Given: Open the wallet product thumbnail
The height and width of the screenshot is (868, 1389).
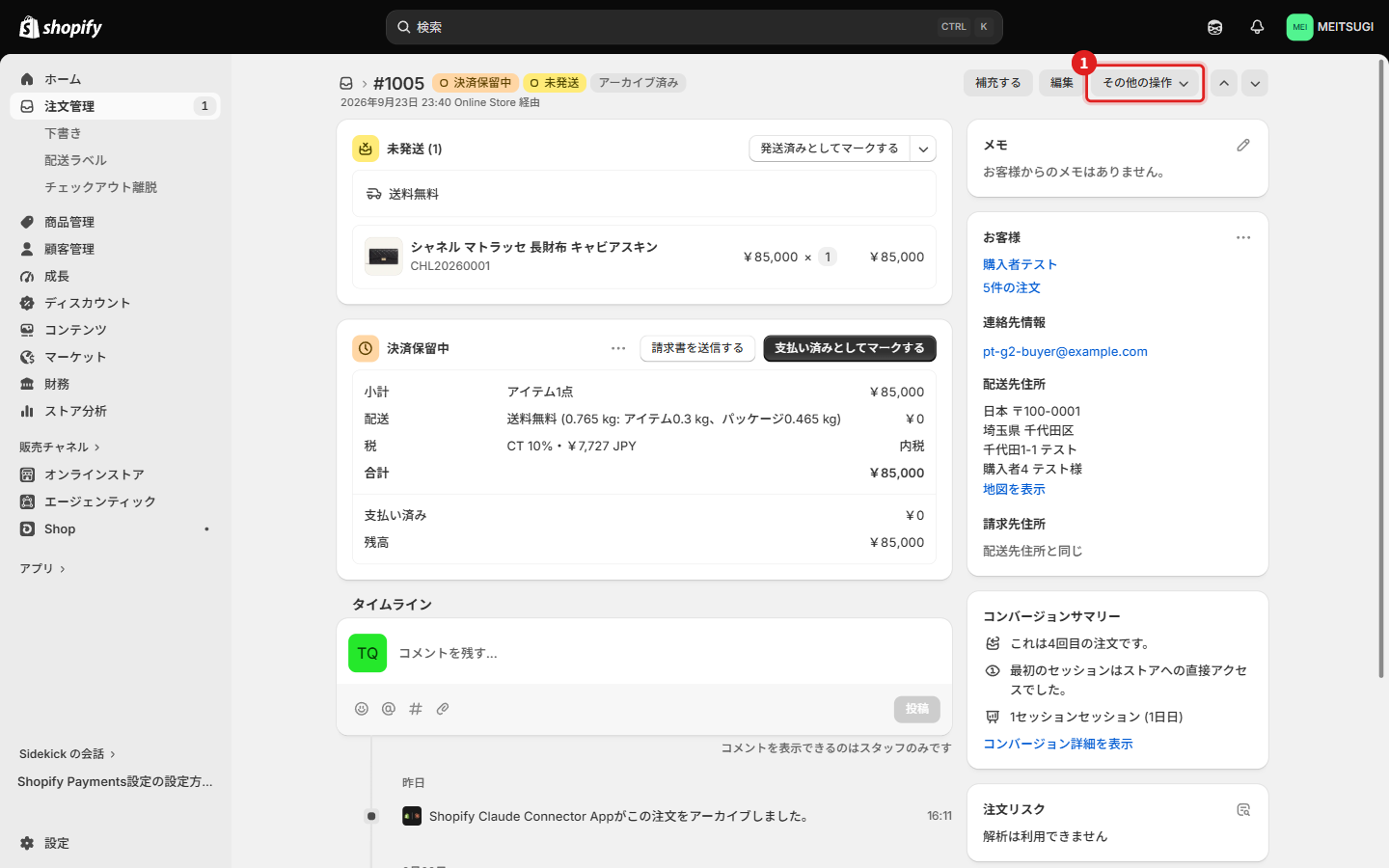Looking at the screenshot, I should [x=384, y=257].
